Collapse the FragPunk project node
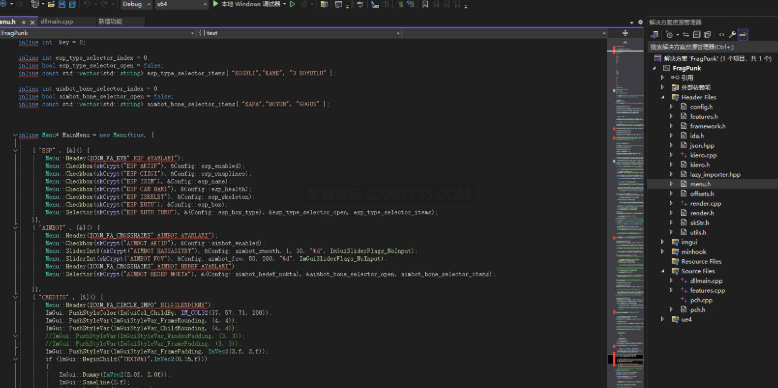Screen dimensions: 778x388 [x=654, y=68]
